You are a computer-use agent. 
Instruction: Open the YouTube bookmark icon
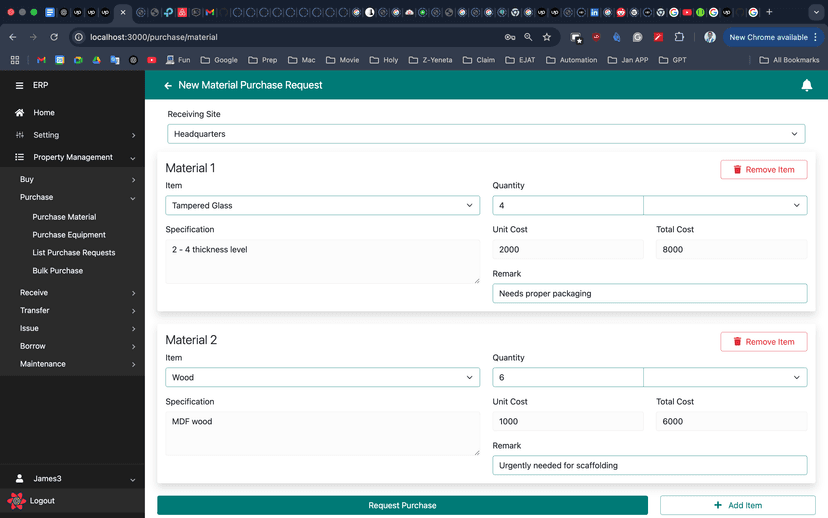coord(152,60)
